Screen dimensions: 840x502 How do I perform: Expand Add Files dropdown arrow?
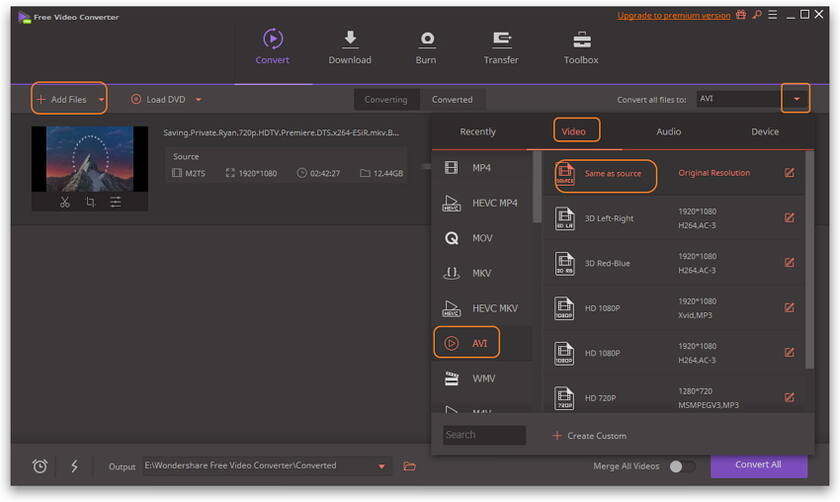101,100
